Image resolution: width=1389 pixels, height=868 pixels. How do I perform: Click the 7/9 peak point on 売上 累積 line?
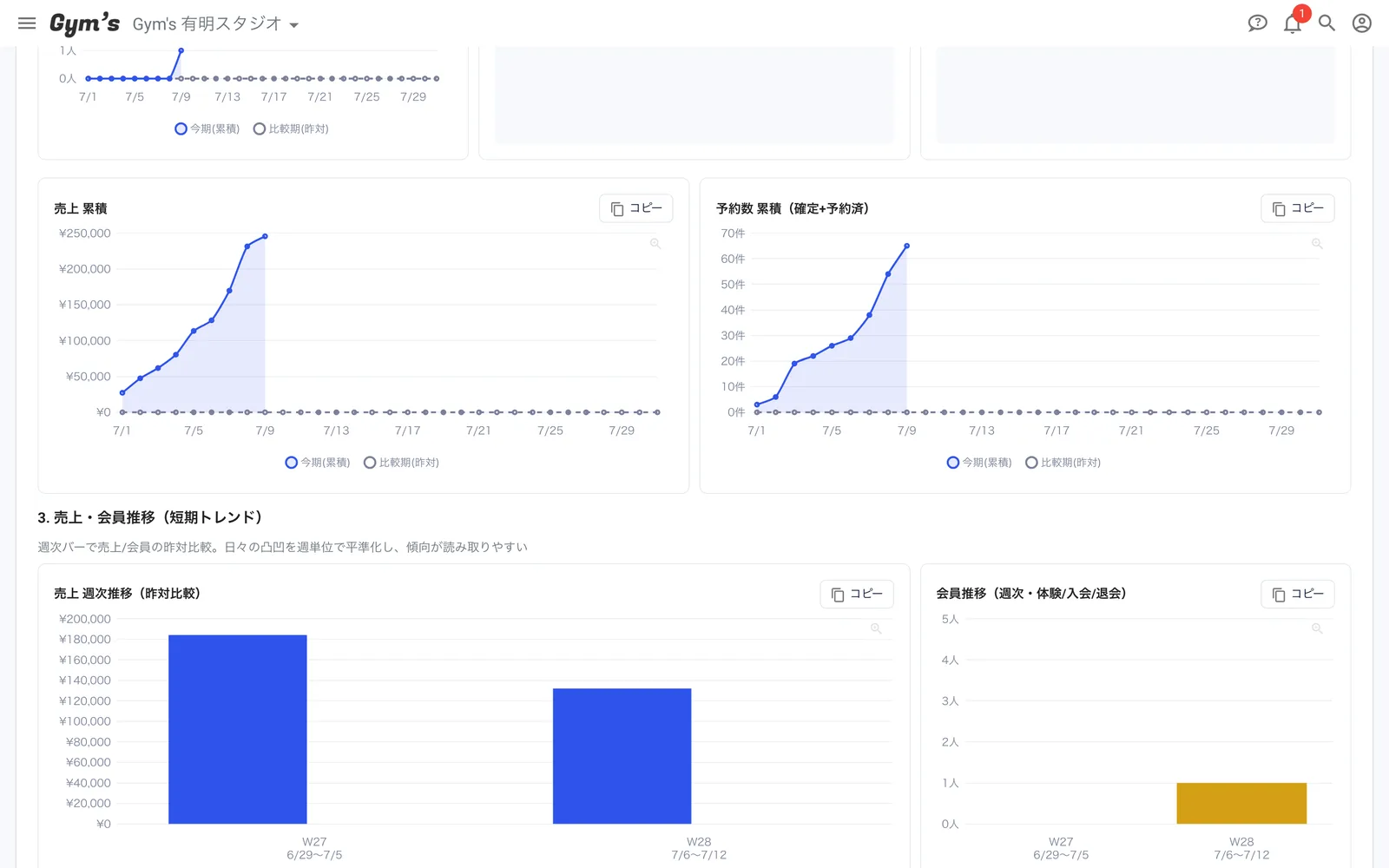pyautogui.click(x=265, y=236)
